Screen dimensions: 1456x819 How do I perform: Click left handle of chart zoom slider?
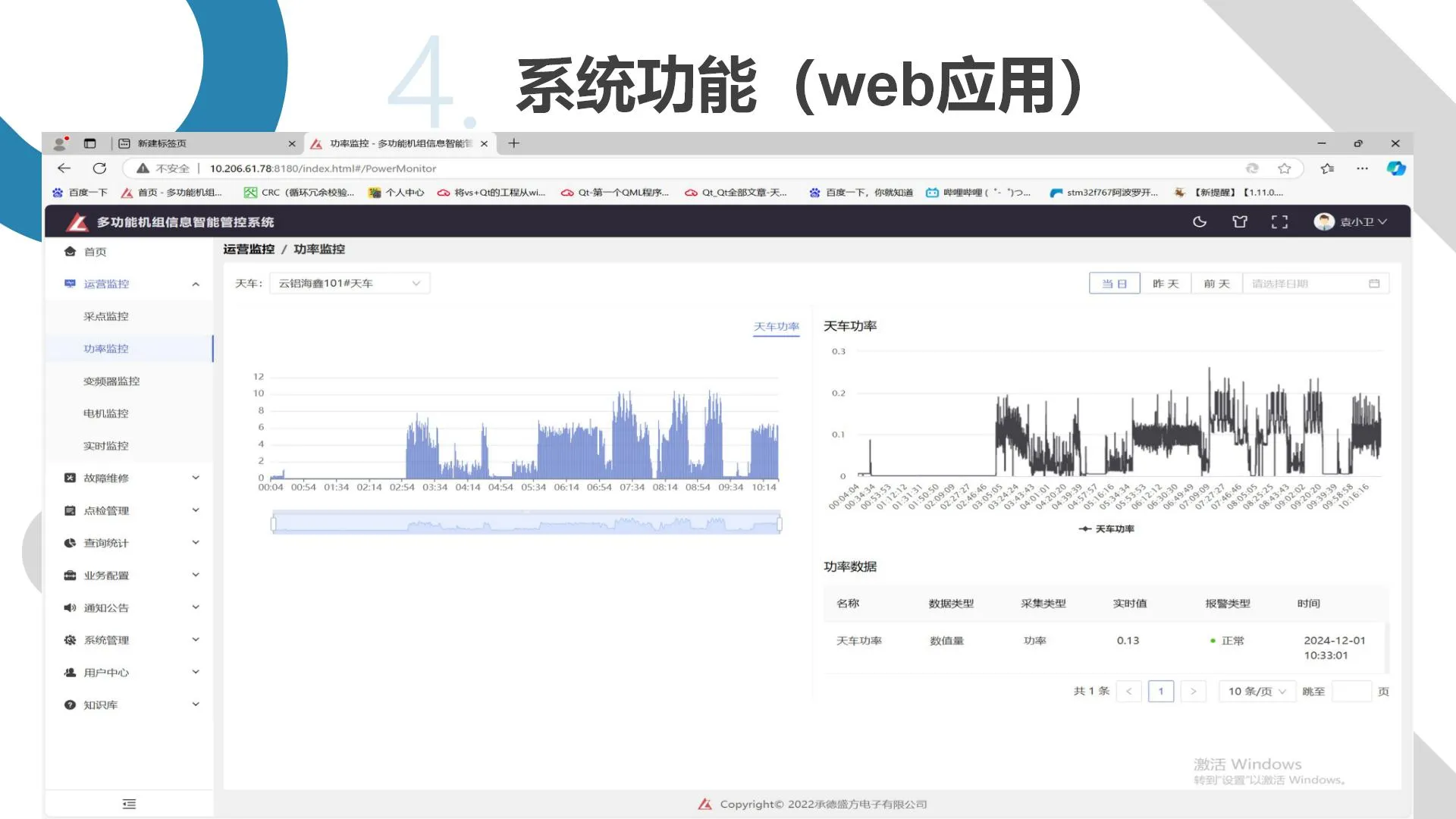point(274,523)
